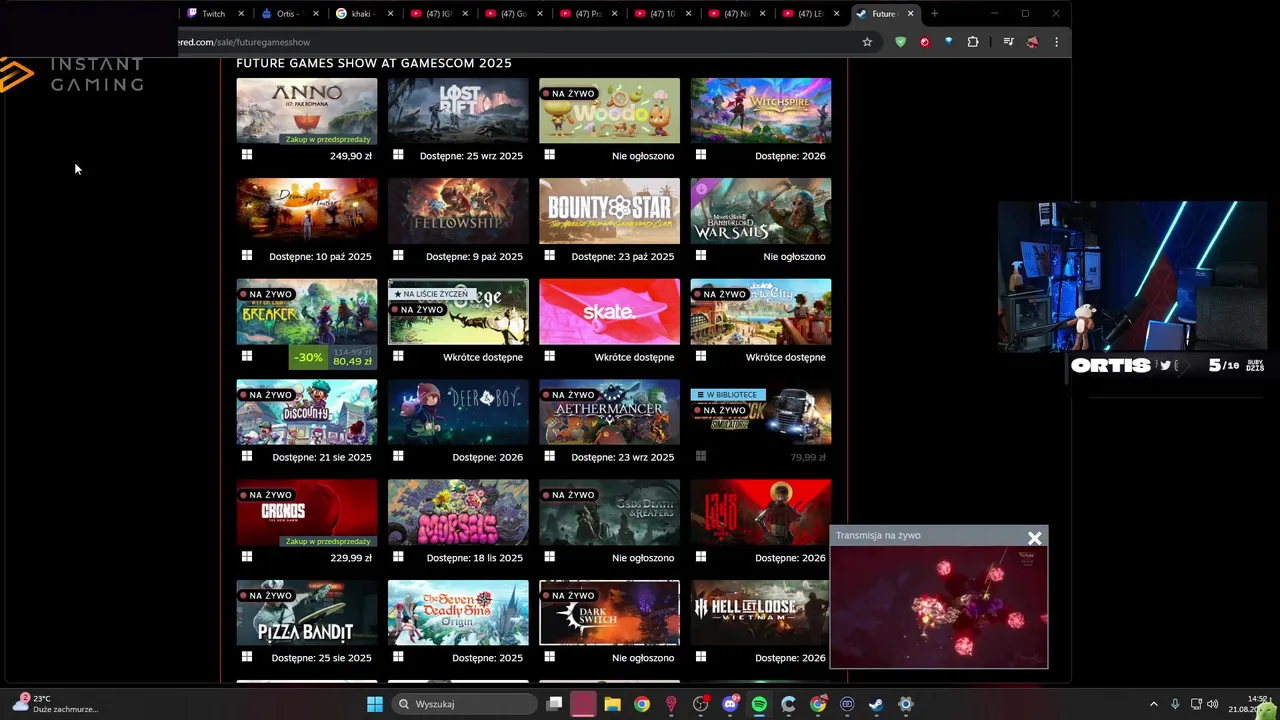Open the green shield extension icon
The width and height of the screenshot is (1280, 720).
tap(900, 42)
